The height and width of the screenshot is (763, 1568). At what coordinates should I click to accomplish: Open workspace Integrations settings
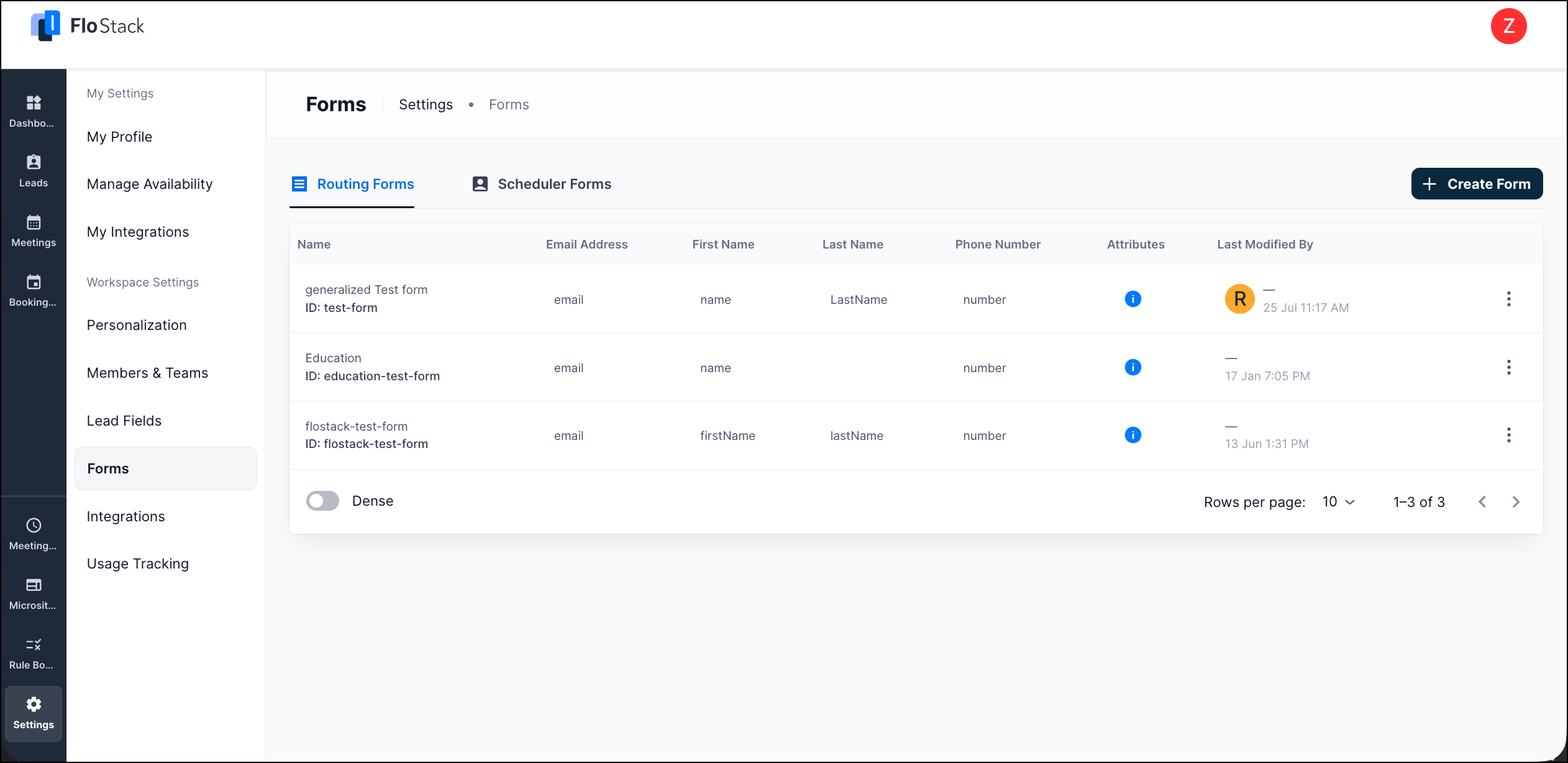[x=125, y=516]
